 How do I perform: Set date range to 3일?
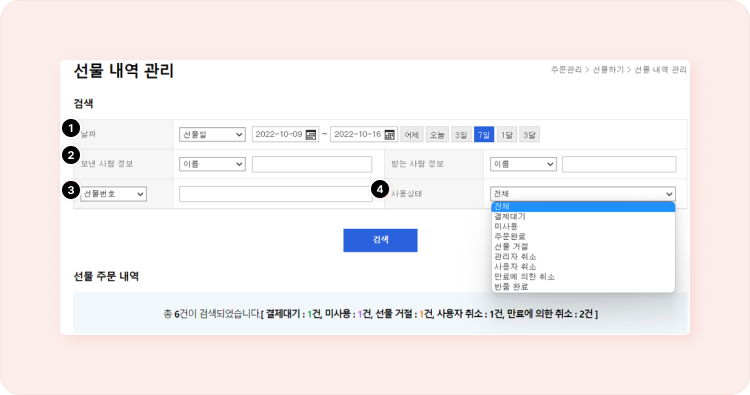(461, 135)
